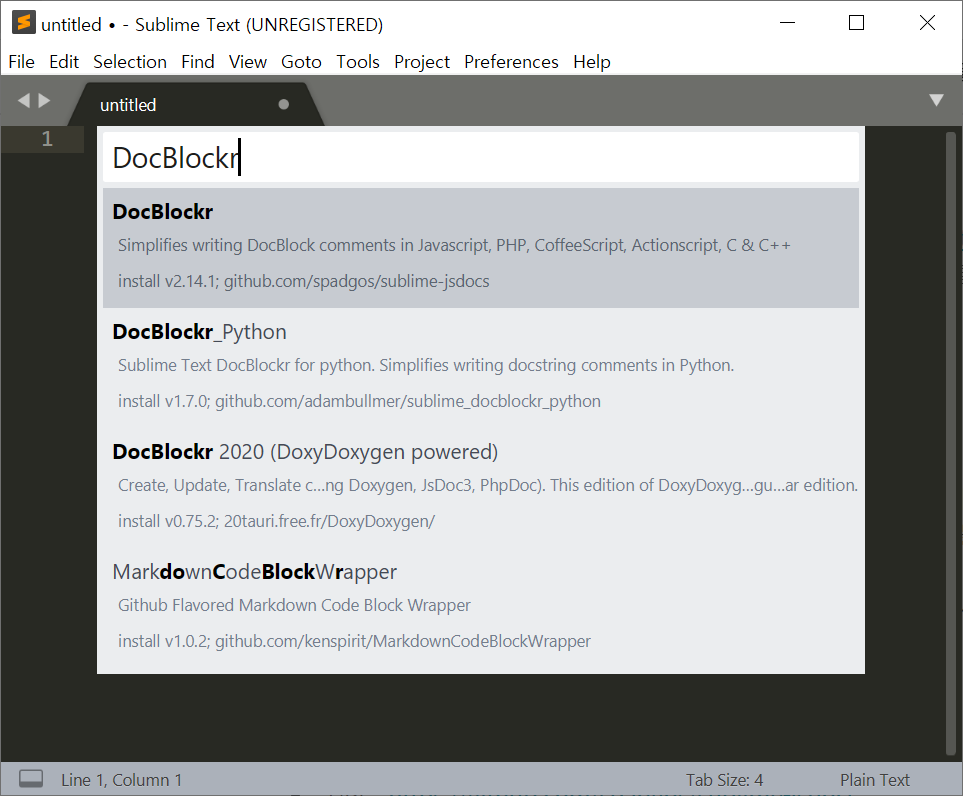Close the untitled tab via its dot
Image resolution: width=963 pixels, height=796 pixels.
click(284, 104)
